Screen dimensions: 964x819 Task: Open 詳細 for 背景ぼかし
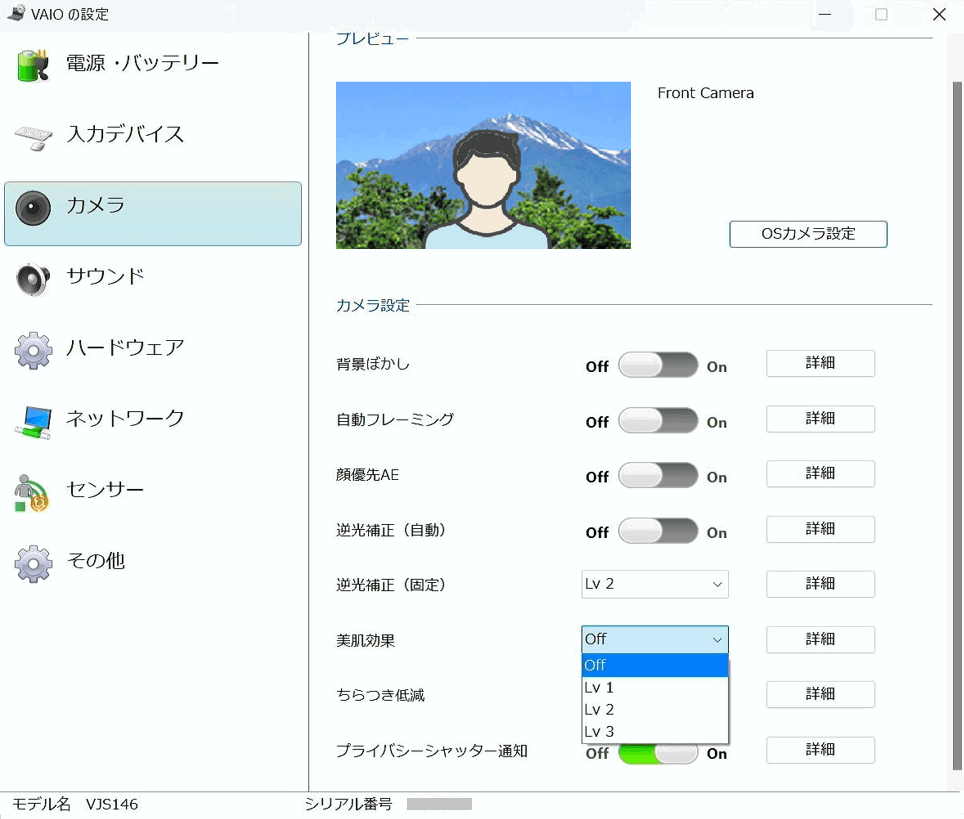(x=820, y=363)
